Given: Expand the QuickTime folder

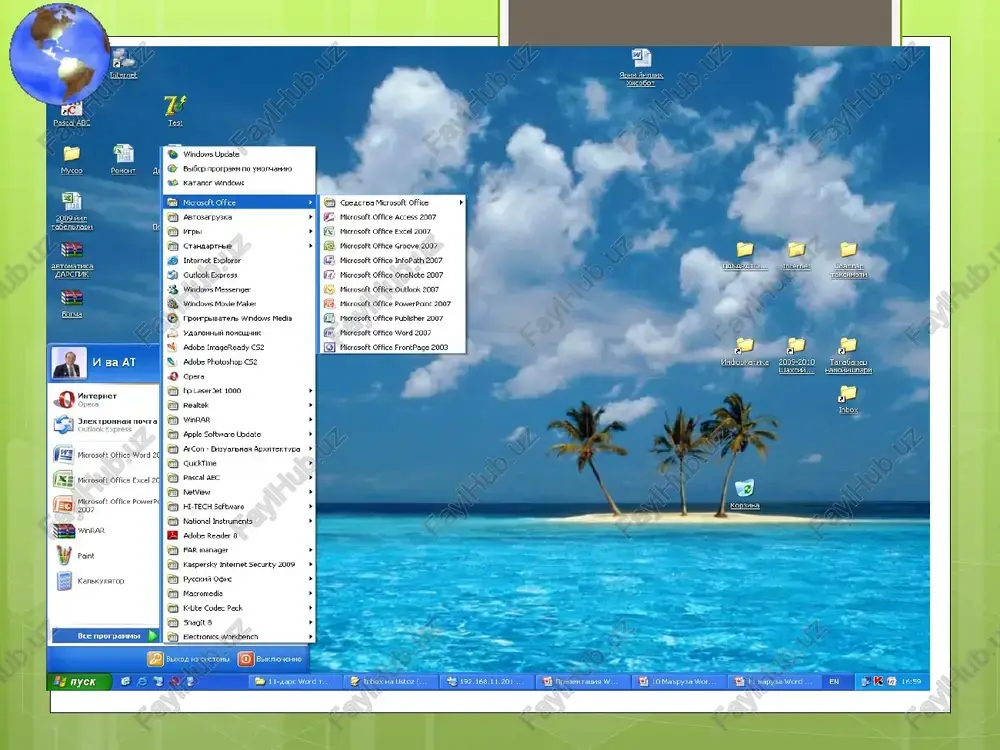Looking at the screenshot, I should (x=239, y=464).
